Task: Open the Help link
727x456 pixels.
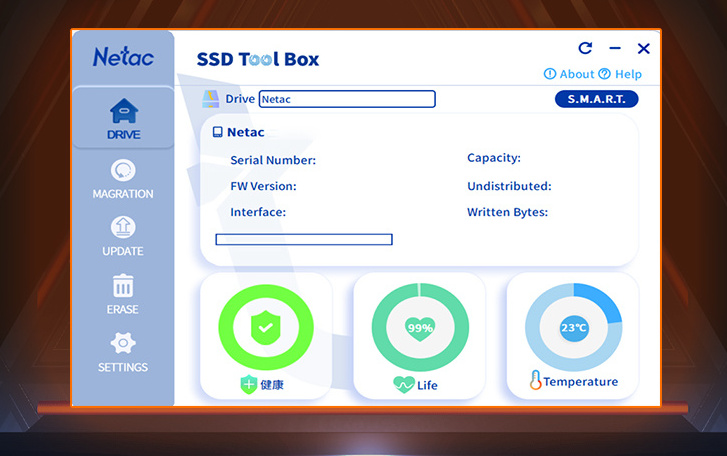Action: (628, 74)
